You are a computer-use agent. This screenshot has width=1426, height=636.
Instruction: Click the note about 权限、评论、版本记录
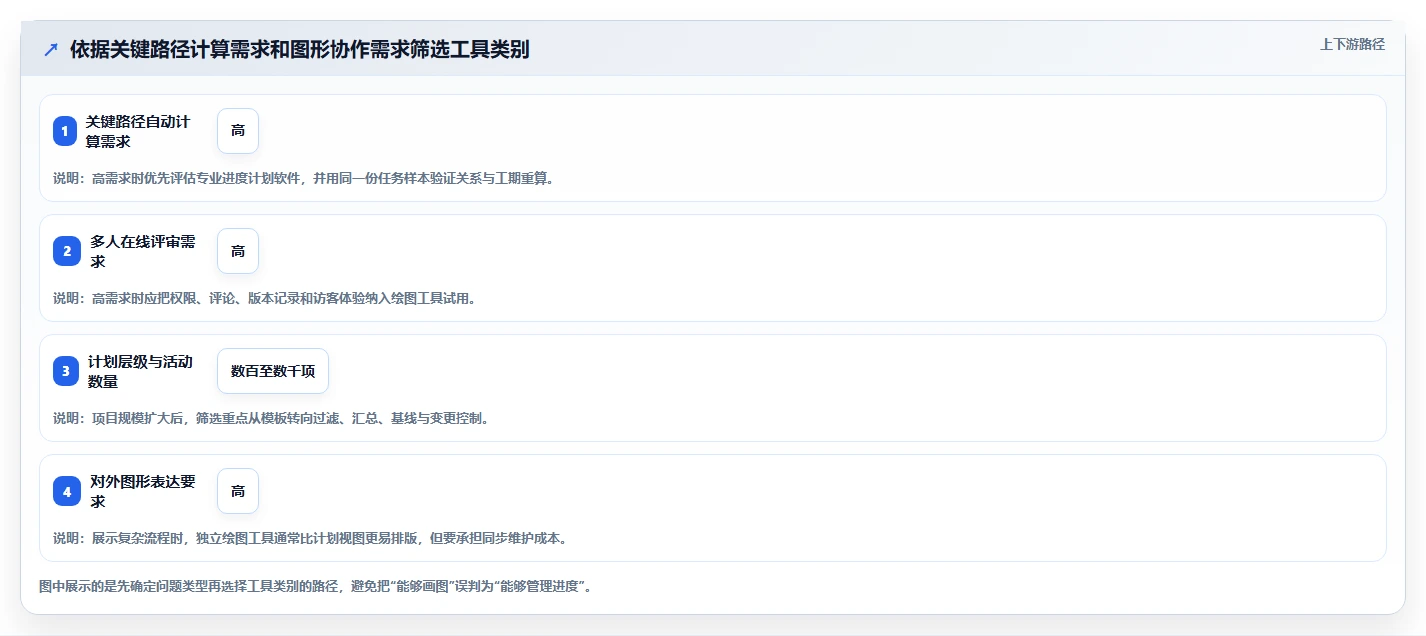[x=264, y=298]
